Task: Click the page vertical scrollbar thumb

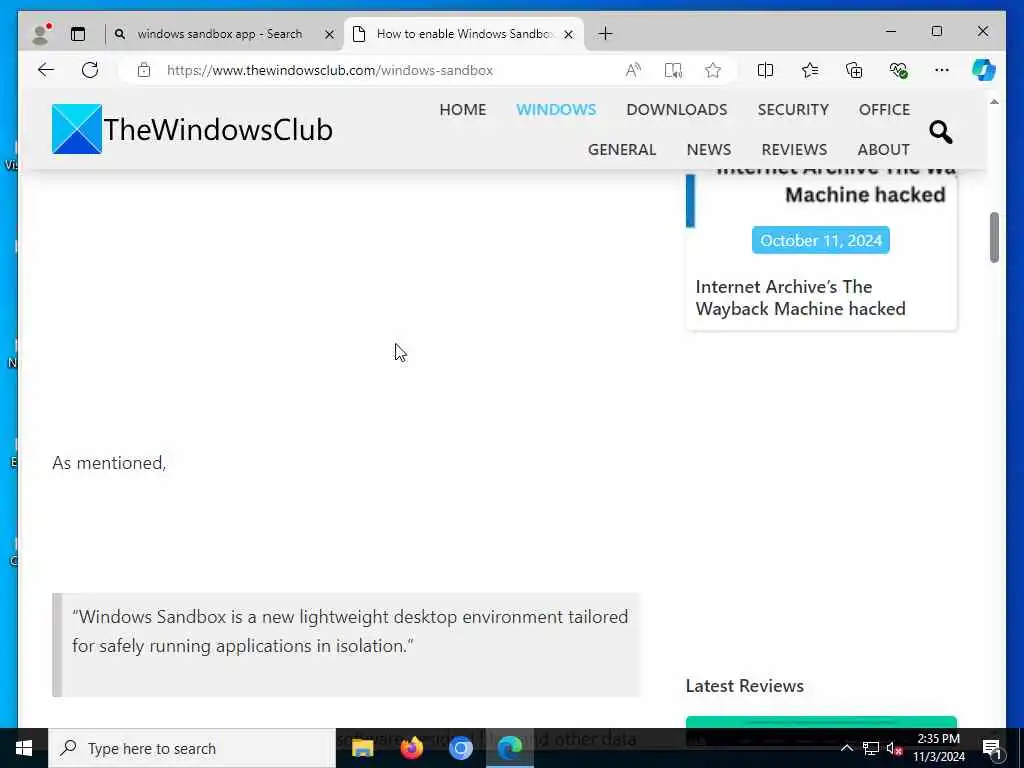Action: coord(994,237)
